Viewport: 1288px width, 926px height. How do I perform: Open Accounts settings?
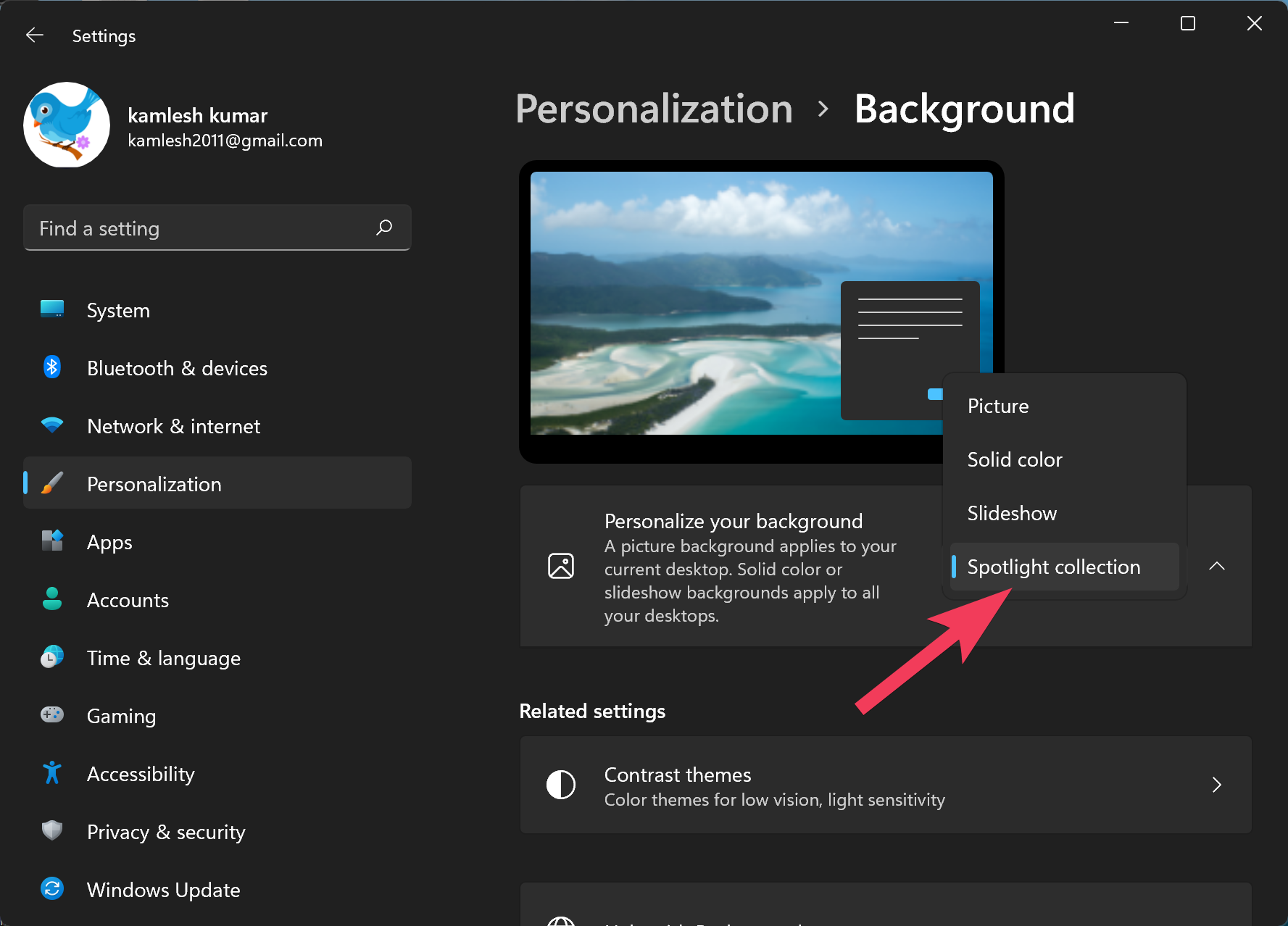point(217,600)
